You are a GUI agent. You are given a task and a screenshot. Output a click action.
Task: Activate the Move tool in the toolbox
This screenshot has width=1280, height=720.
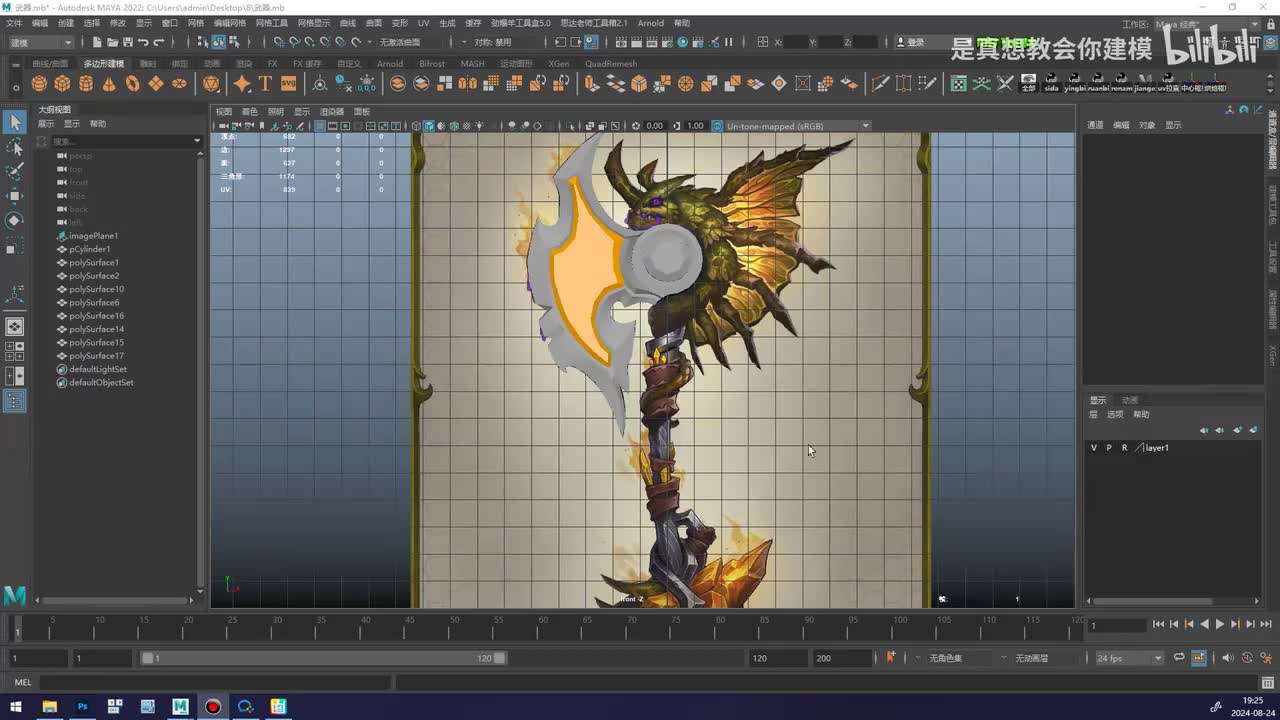point(15,196)
